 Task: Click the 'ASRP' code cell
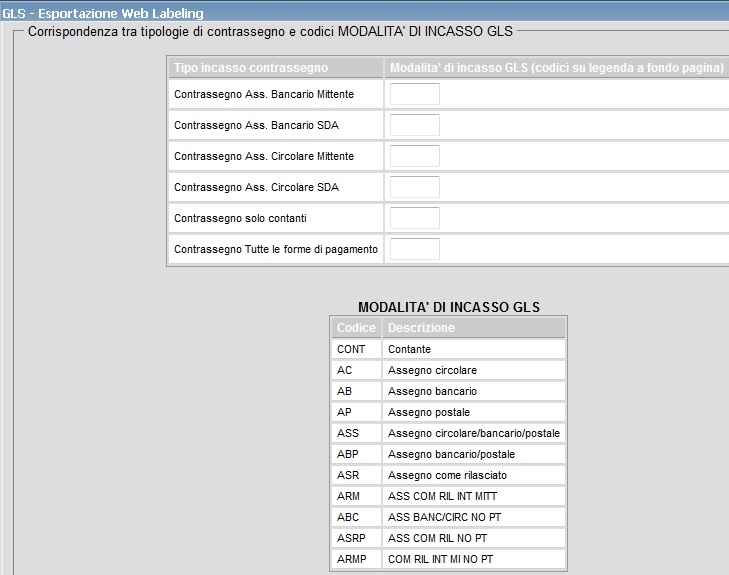click(356, 538)
